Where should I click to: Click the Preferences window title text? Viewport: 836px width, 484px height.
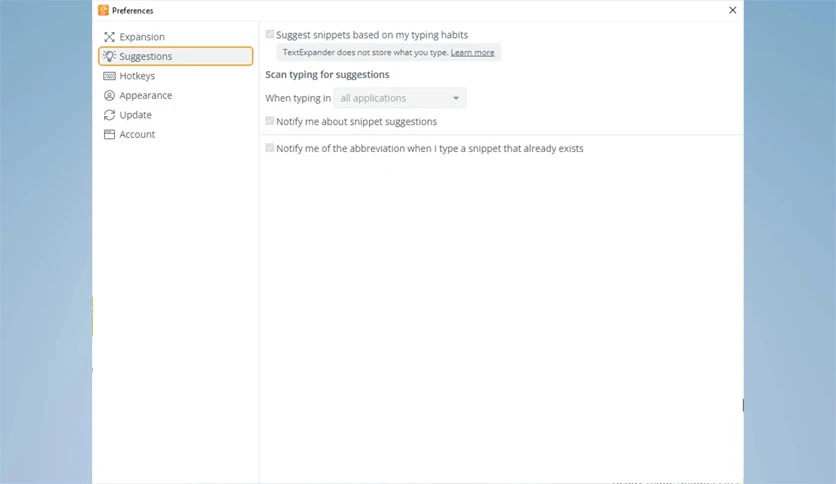pyautogui.click(x=132, y=11)
